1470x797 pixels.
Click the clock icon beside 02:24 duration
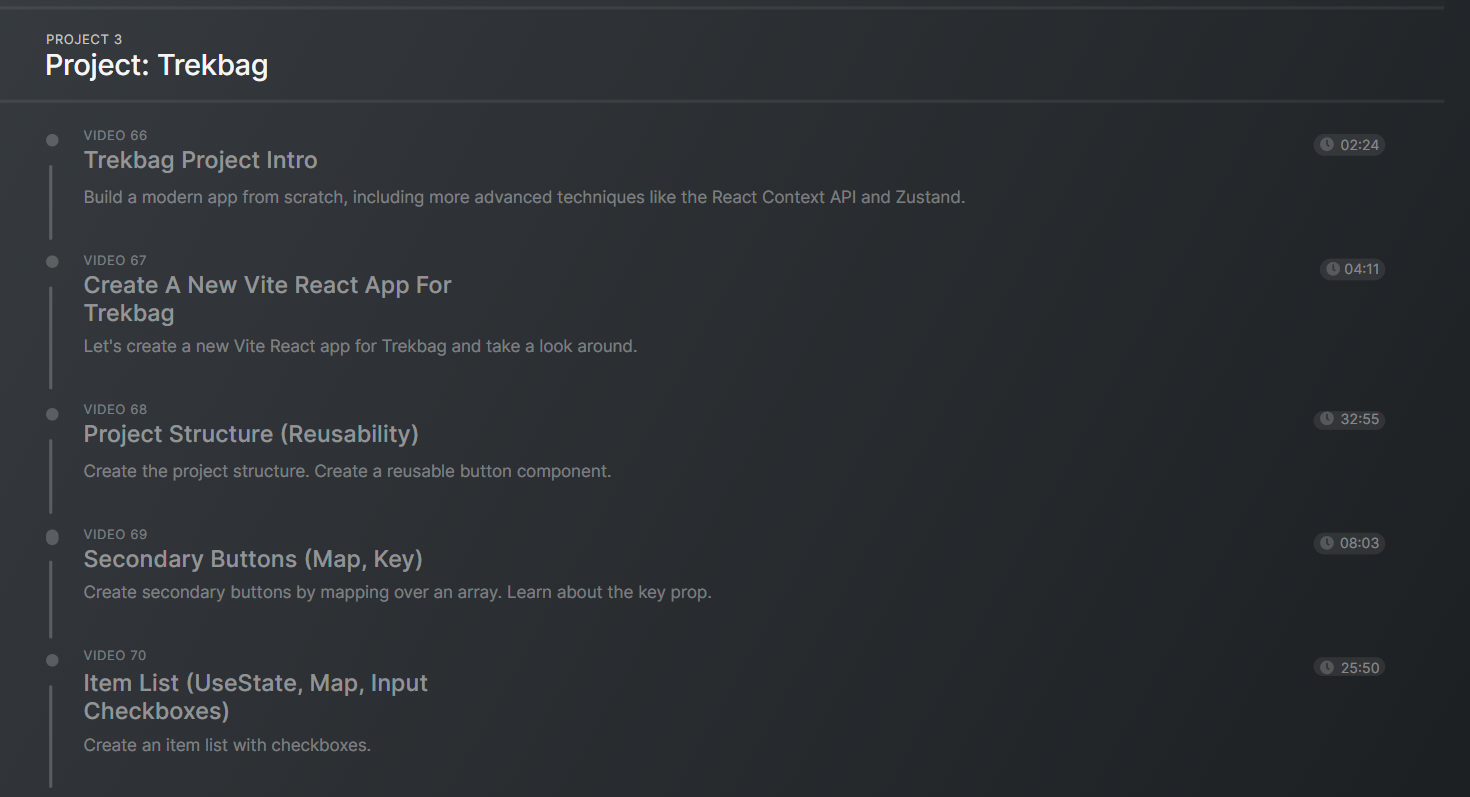(x=1327, y=145)
